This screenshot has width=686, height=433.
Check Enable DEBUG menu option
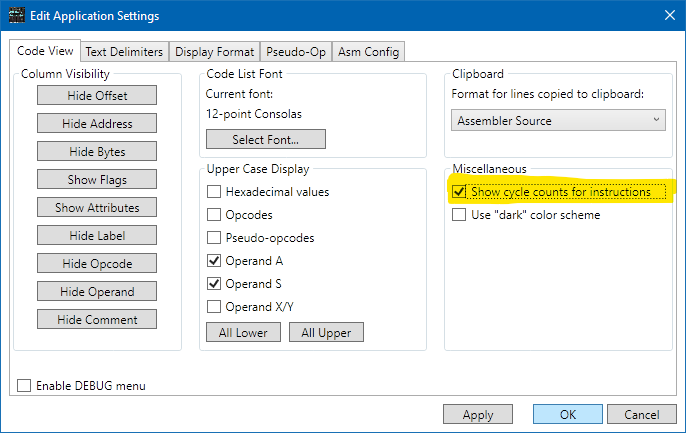(x=25, y=386)
